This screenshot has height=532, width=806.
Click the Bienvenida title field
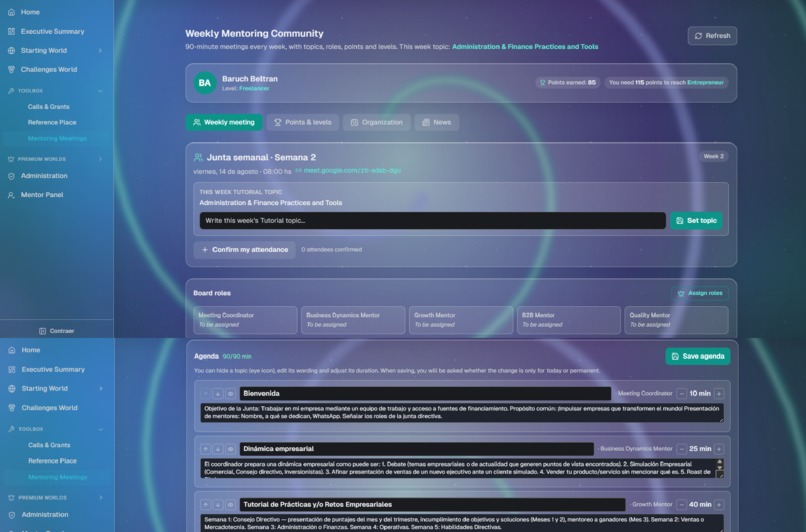(x=425, y=394)
